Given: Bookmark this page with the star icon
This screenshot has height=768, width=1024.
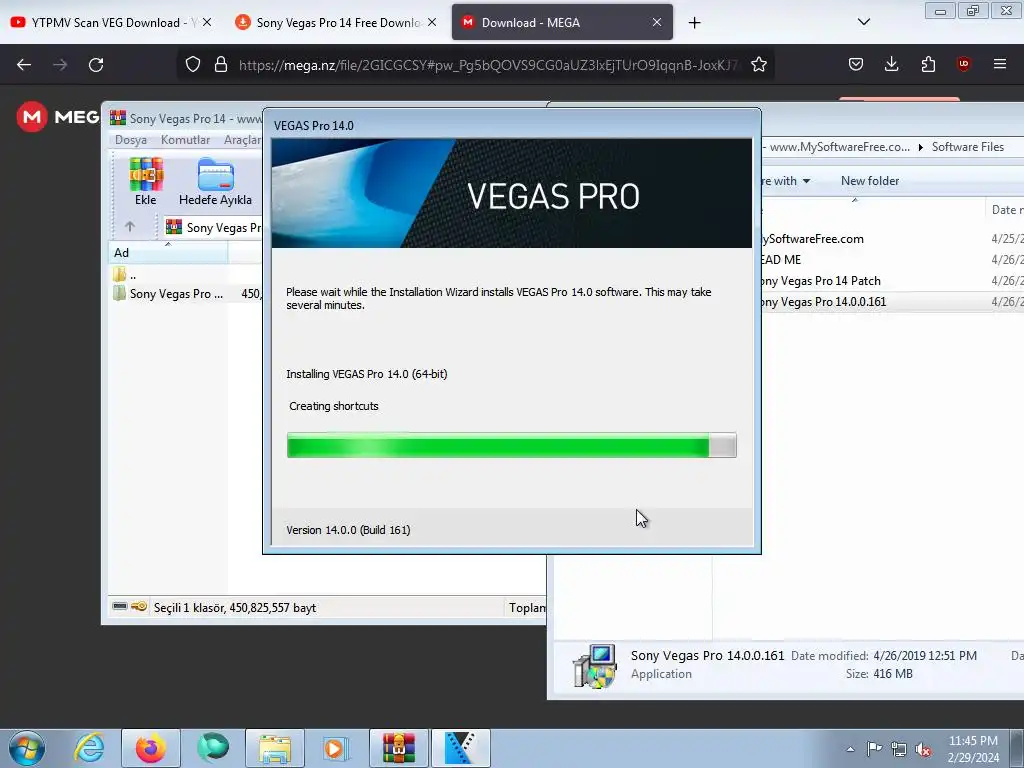Looking at the screenshot, I should pyautogui.click(x=758, y=65).
